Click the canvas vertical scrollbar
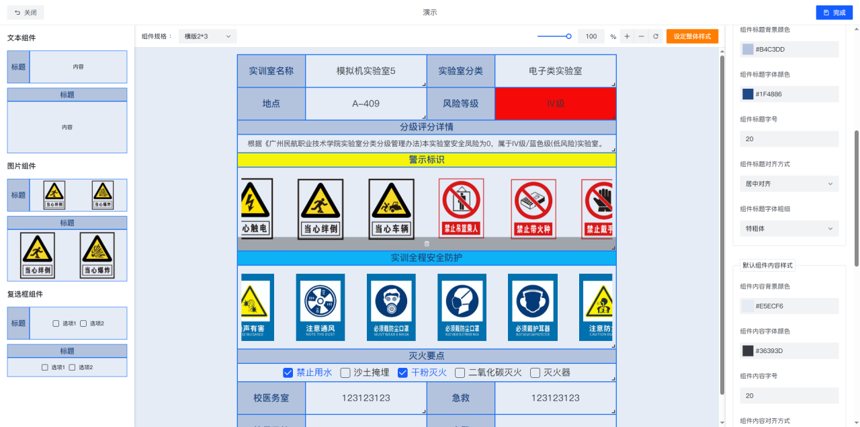 [x=722, y=225]
